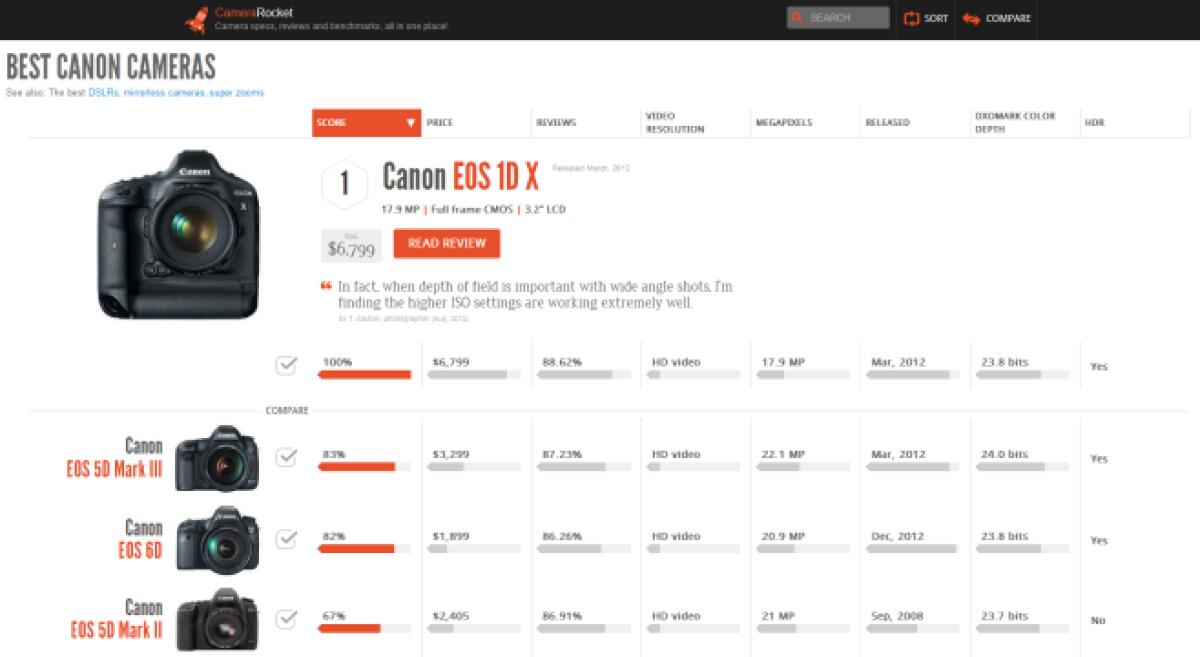Tick compare checkbox for EOS 5D Mark III
Screen dimensions: 1200x657
coord(286,457)
